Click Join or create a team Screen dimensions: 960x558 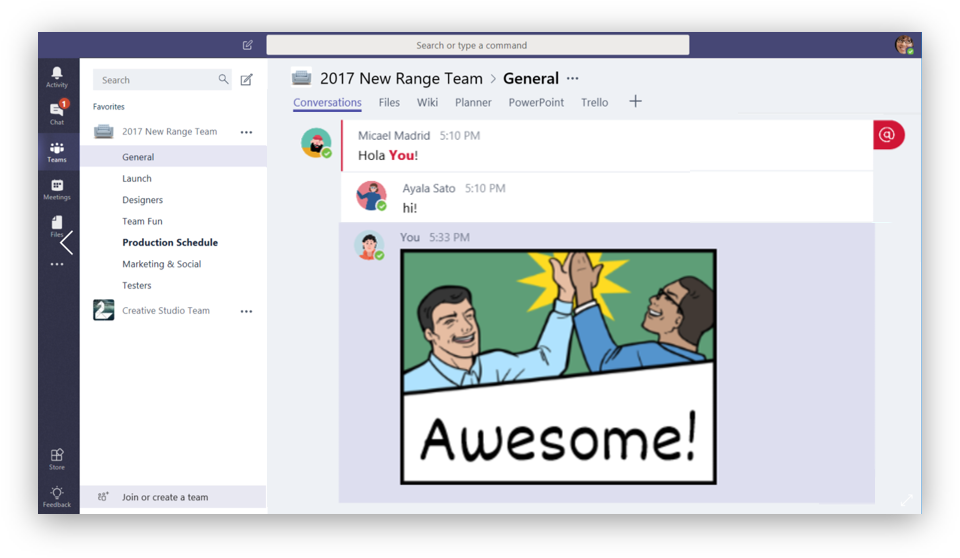point(173,497)
